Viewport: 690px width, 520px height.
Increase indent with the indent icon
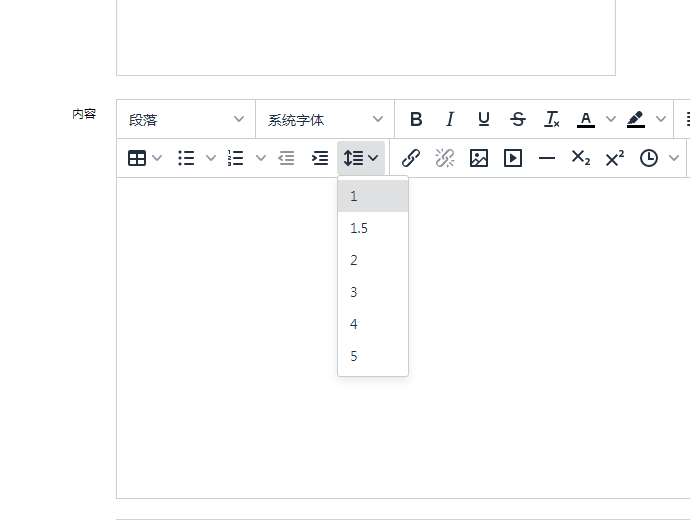coord(320,158)
